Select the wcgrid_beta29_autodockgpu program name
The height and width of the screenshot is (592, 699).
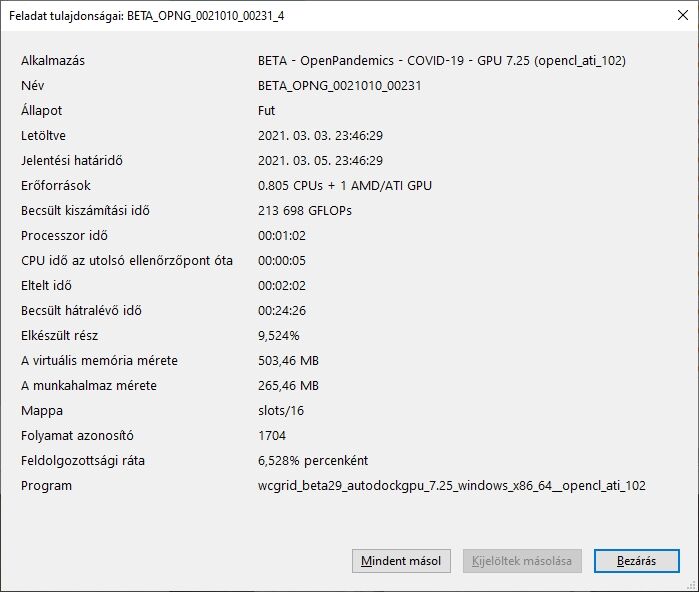coord(452,485)
